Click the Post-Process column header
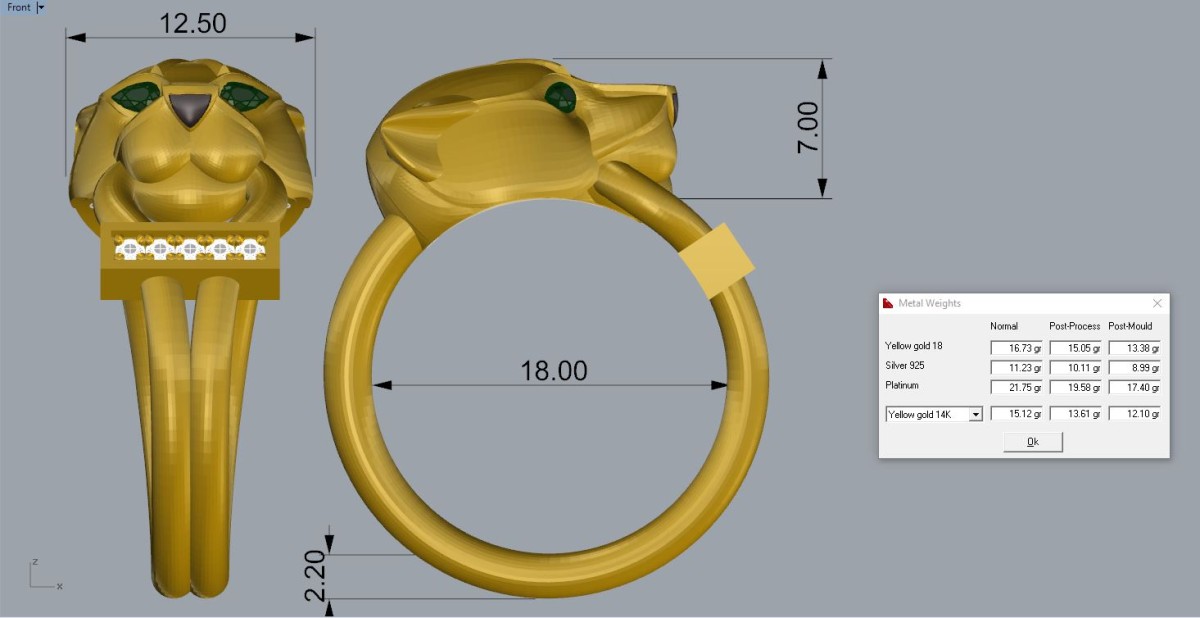Image resolution: width=1200 pixels, height=618 pixels. [1075, 326]
